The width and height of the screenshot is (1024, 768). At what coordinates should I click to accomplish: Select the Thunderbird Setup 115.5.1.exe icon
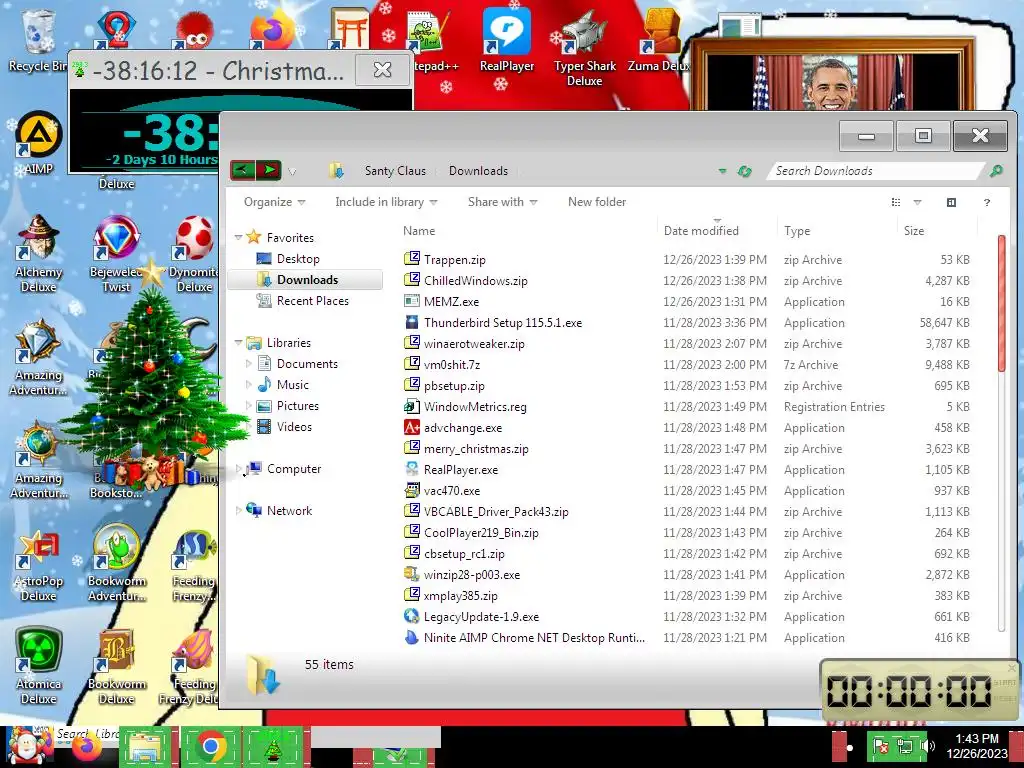coord(411,322)
